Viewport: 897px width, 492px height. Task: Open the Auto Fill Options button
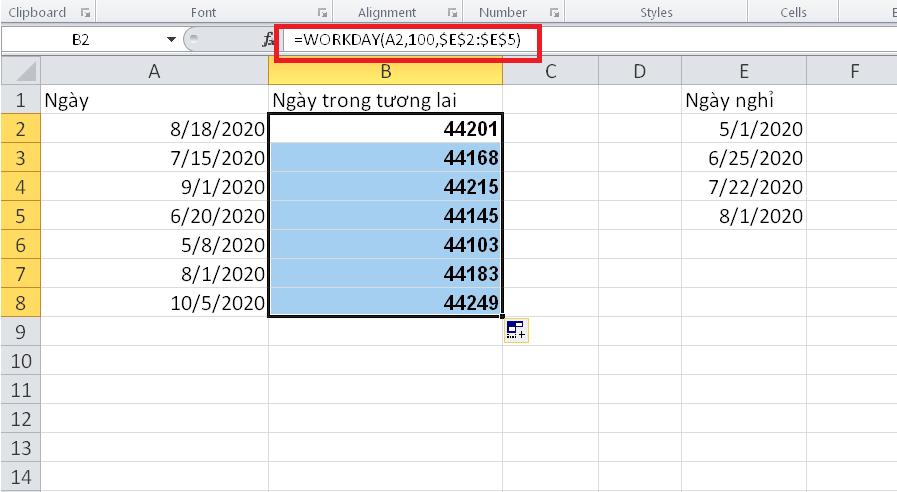516,330
